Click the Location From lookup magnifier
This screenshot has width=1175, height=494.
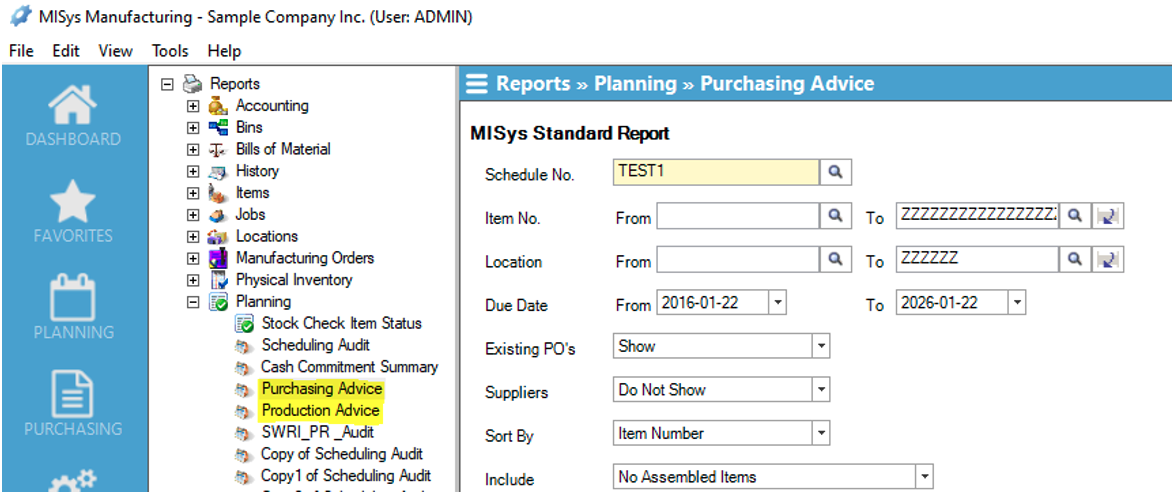pos(836,260)
